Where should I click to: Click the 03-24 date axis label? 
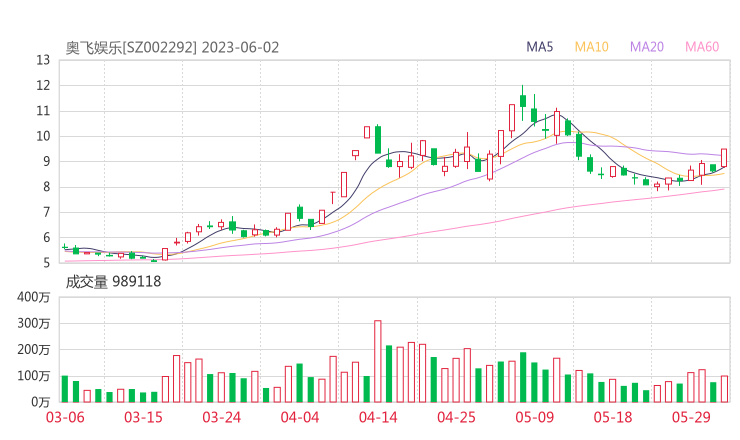[x=222, y=417]
